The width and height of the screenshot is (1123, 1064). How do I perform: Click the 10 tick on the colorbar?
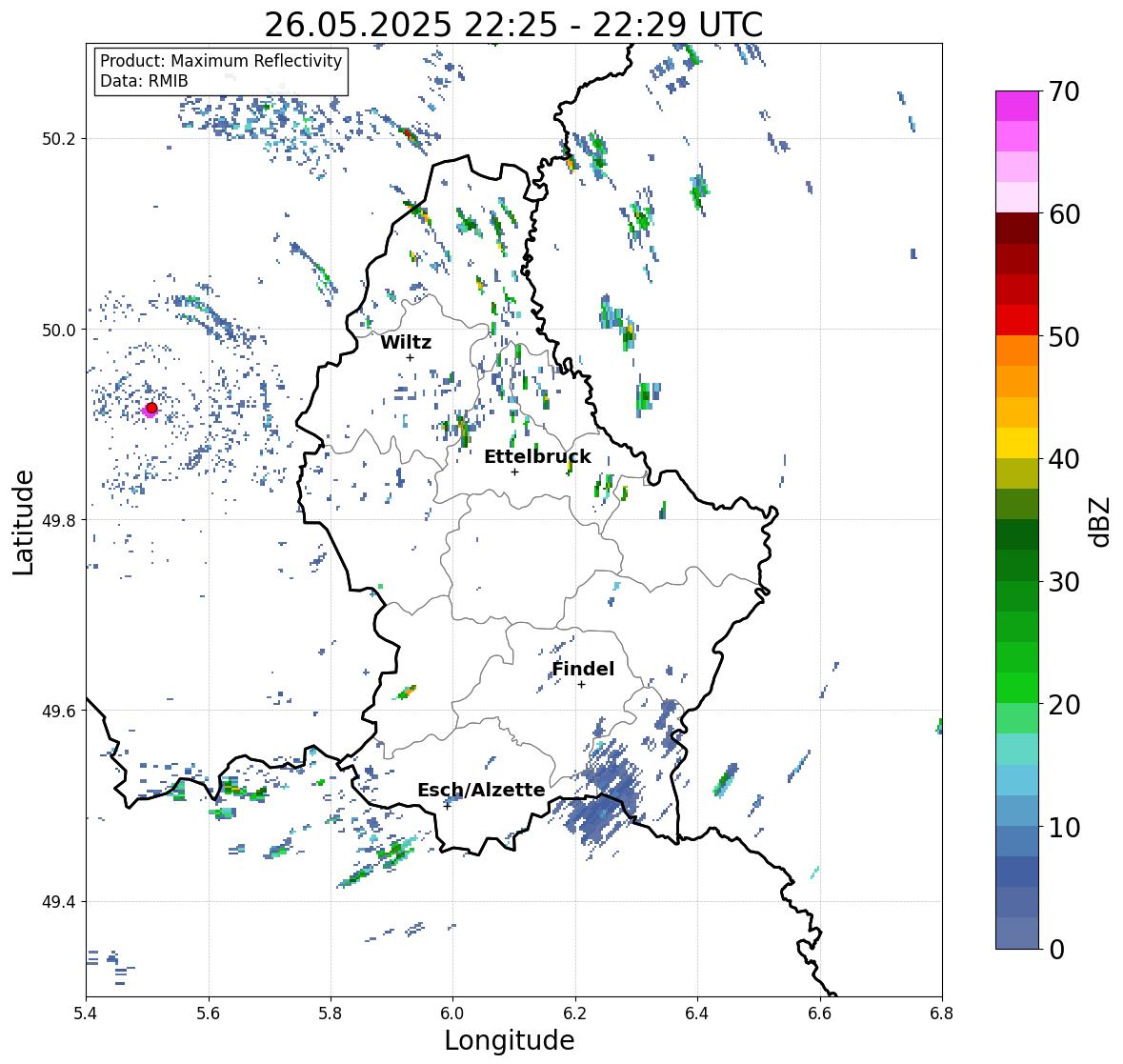pyautogui.click(x=1064, y=827)
